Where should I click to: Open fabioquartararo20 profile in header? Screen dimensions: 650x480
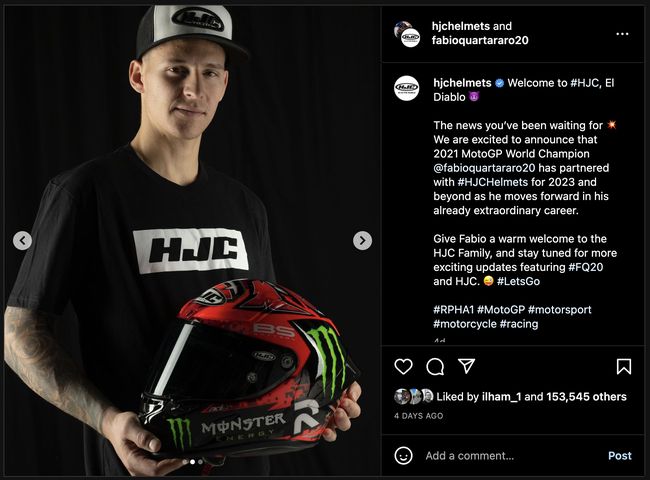pos(480,40)
